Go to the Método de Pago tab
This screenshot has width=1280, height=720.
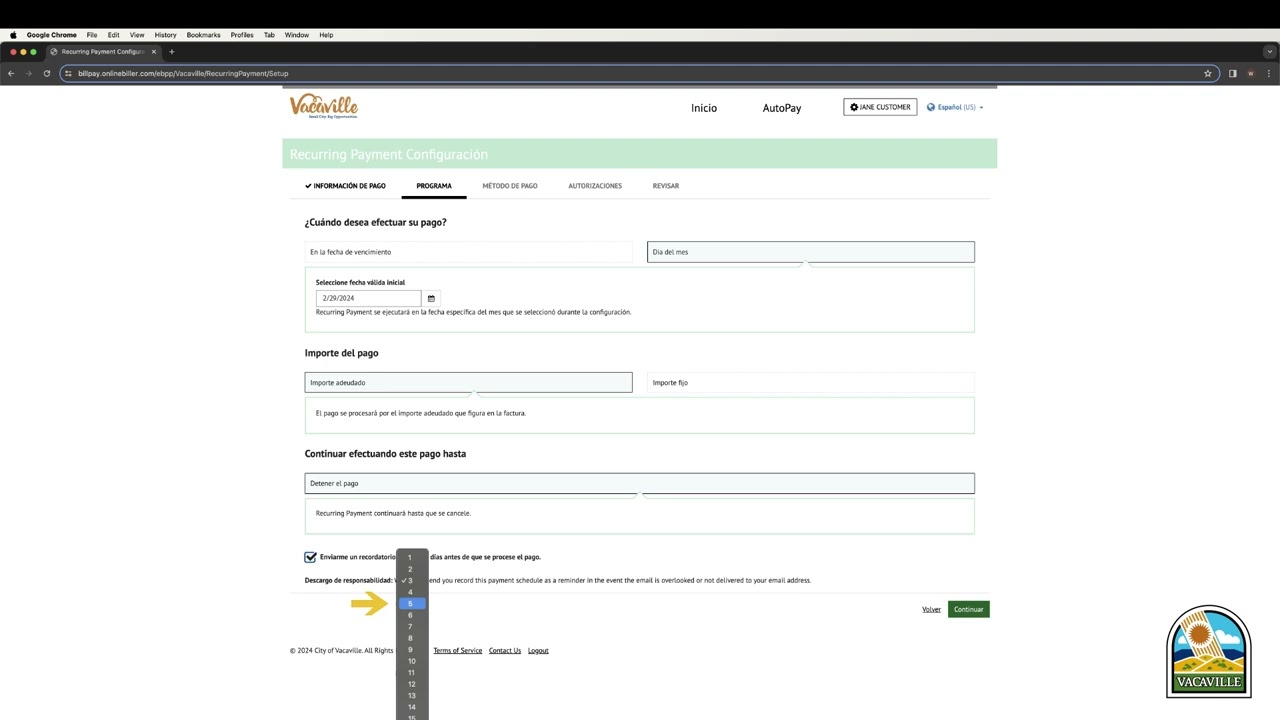[x=510, y=186]
